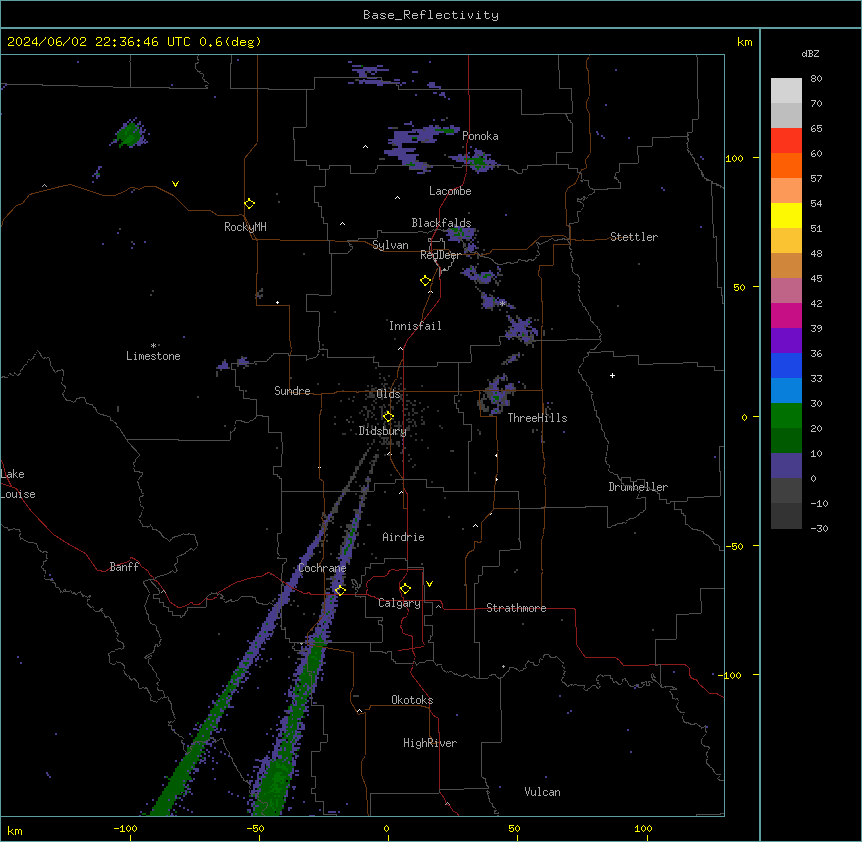Select the pink swatch in dBZ legend

[x=786, y=290]
